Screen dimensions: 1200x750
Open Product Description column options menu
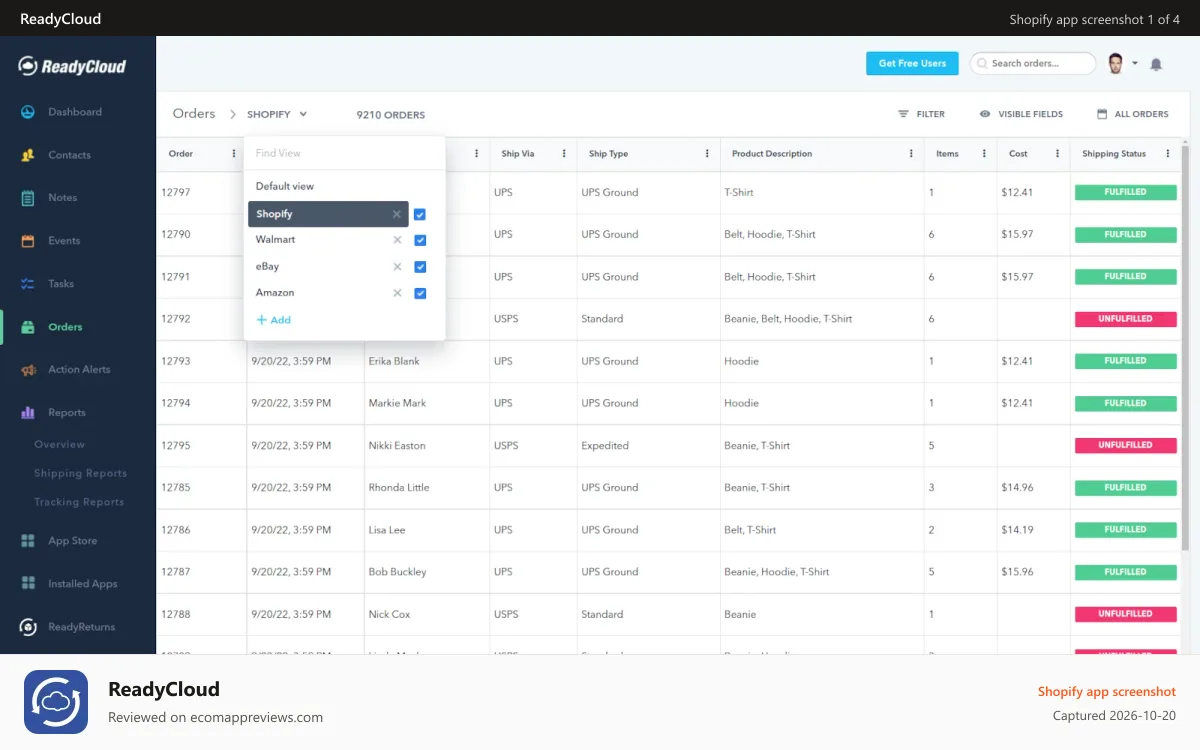[911, 154]
